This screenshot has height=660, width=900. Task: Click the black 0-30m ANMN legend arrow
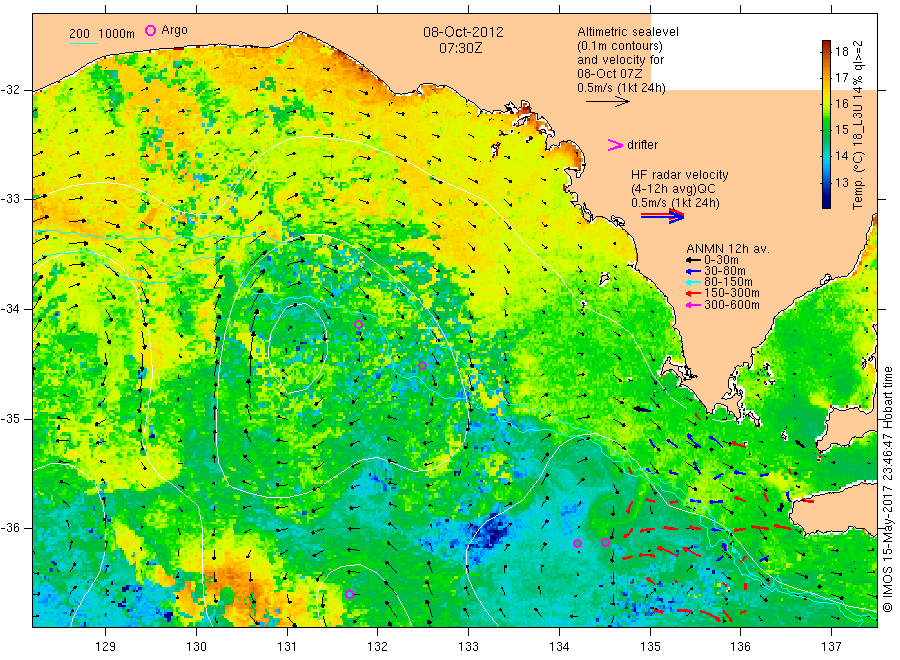[693, 260]
